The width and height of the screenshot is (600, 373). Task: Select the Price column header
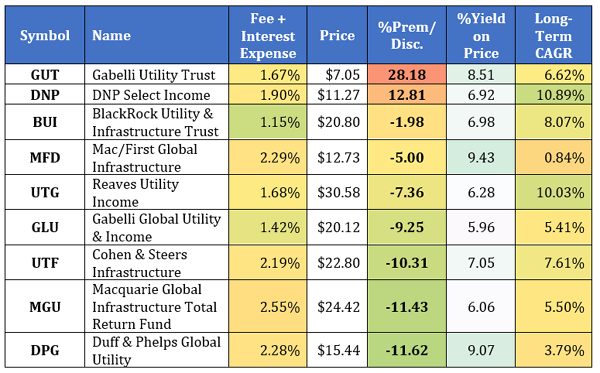coord(337,35)
